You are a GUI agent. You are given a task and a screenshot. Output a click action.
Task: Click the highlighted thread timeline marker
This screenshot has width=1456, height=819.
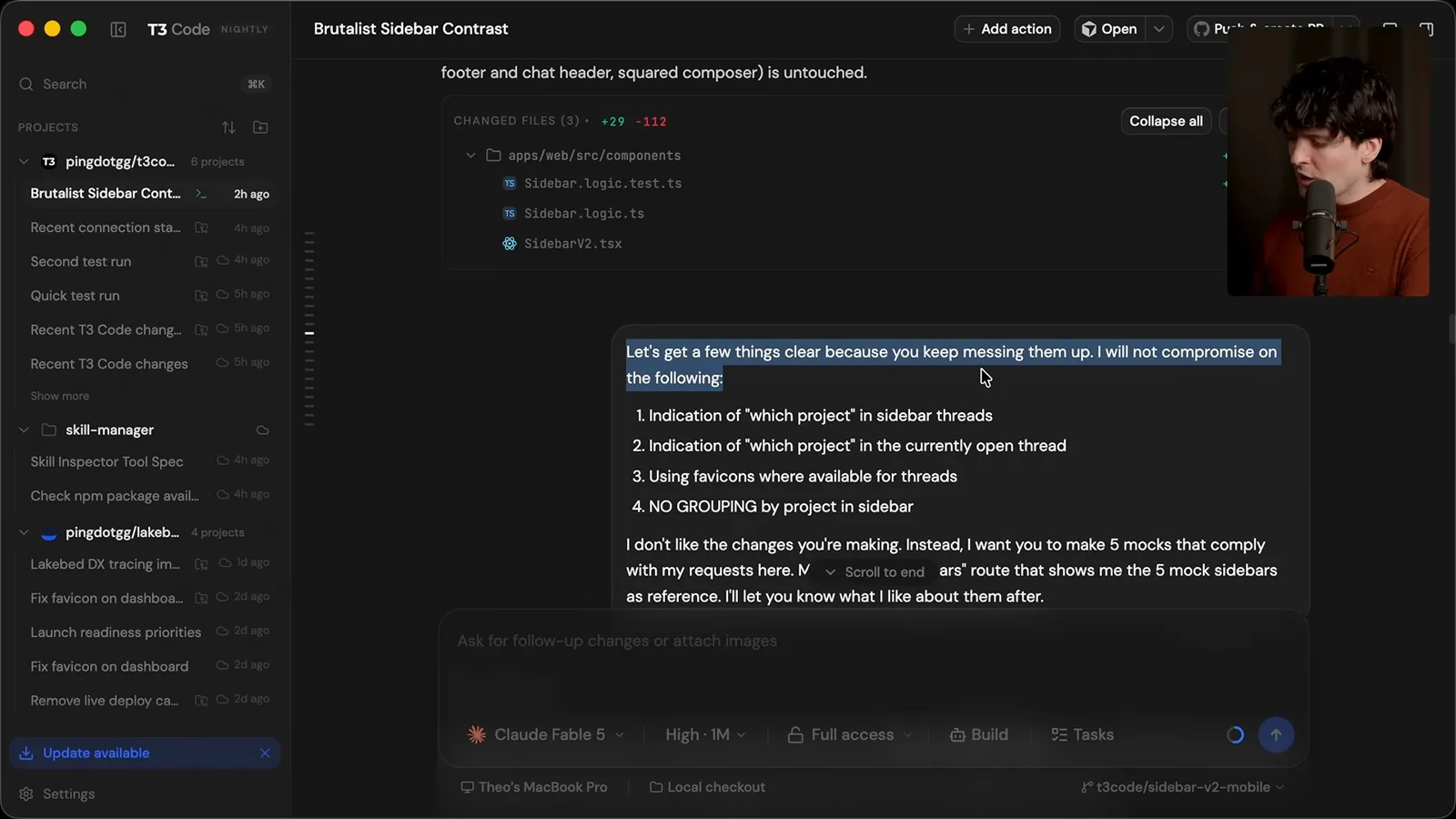click(309, 333)
